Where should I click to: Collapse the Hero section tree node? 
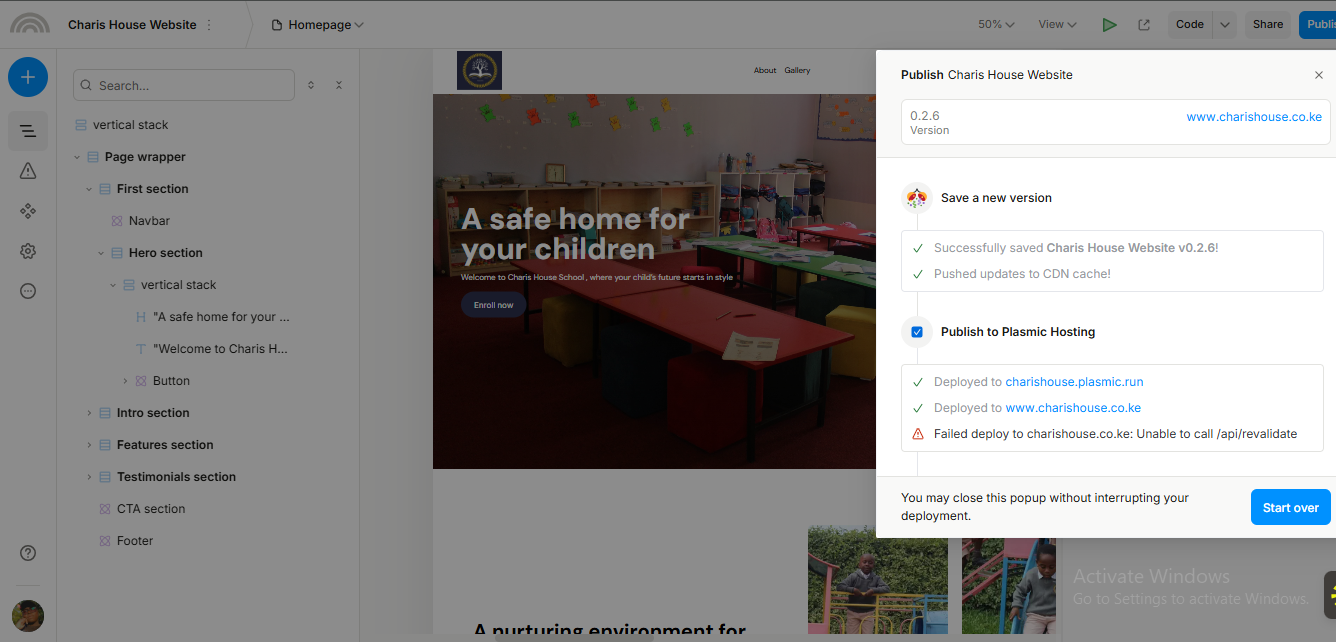pos(101,253)
